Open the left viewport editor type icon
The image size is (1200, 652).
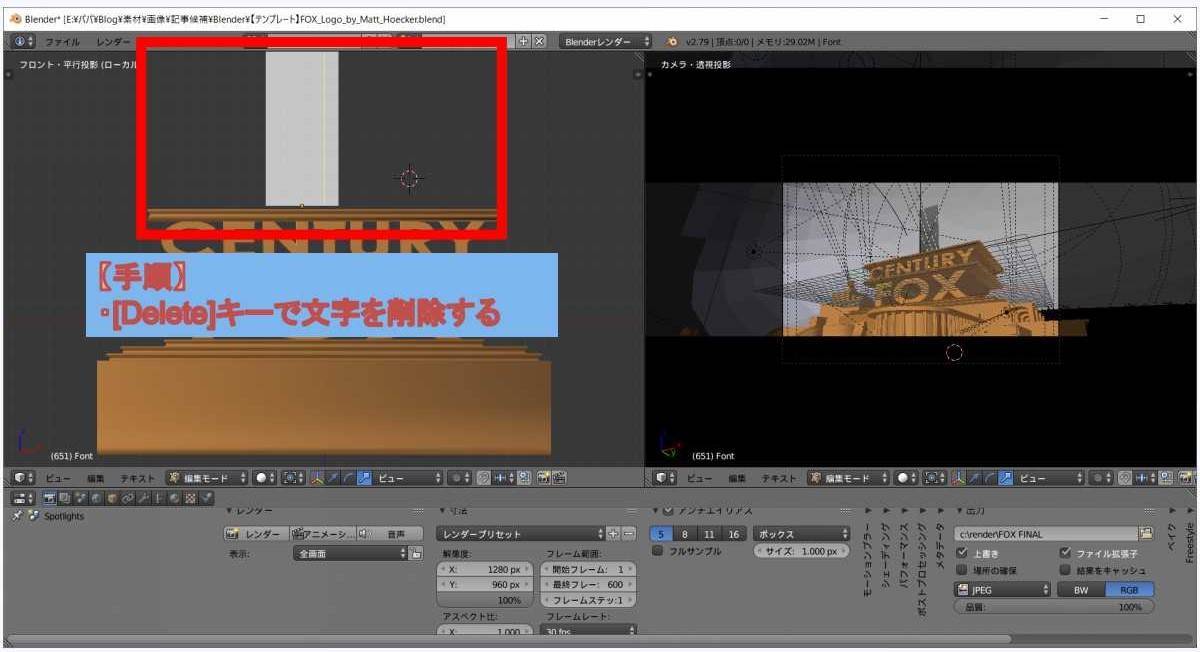point(23,478)
